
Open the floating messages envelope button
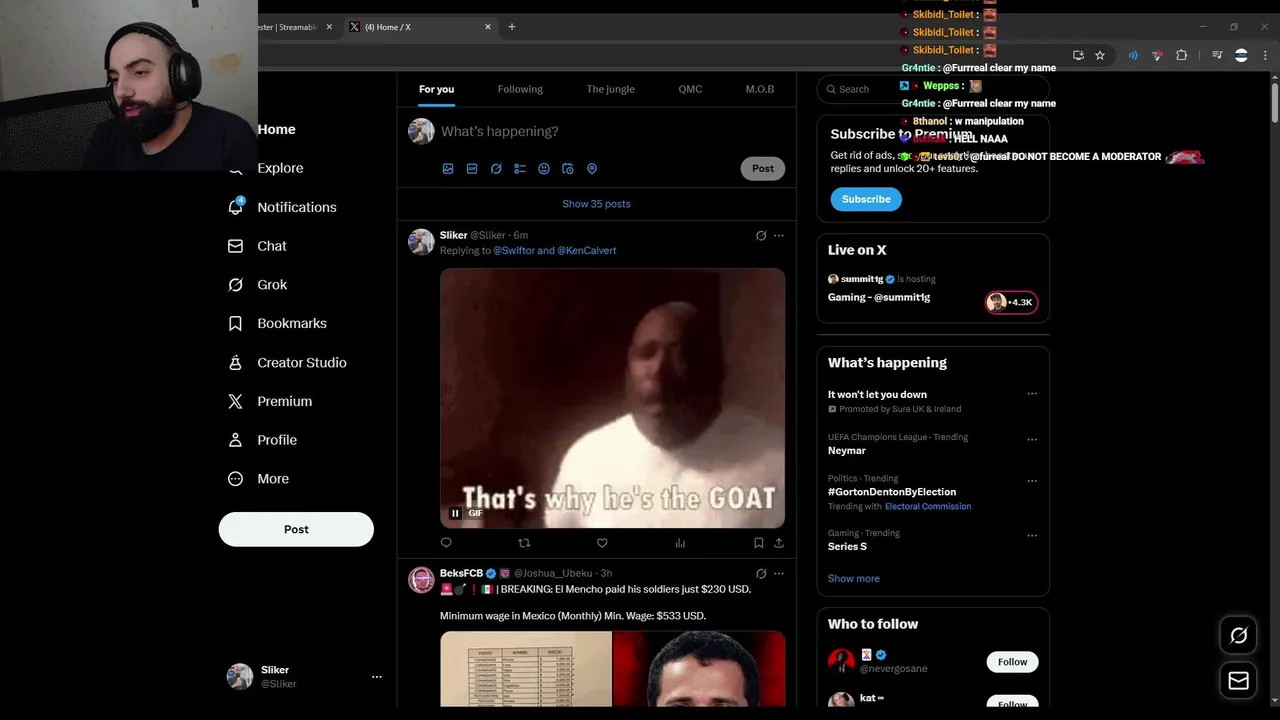coord(1238,681)
